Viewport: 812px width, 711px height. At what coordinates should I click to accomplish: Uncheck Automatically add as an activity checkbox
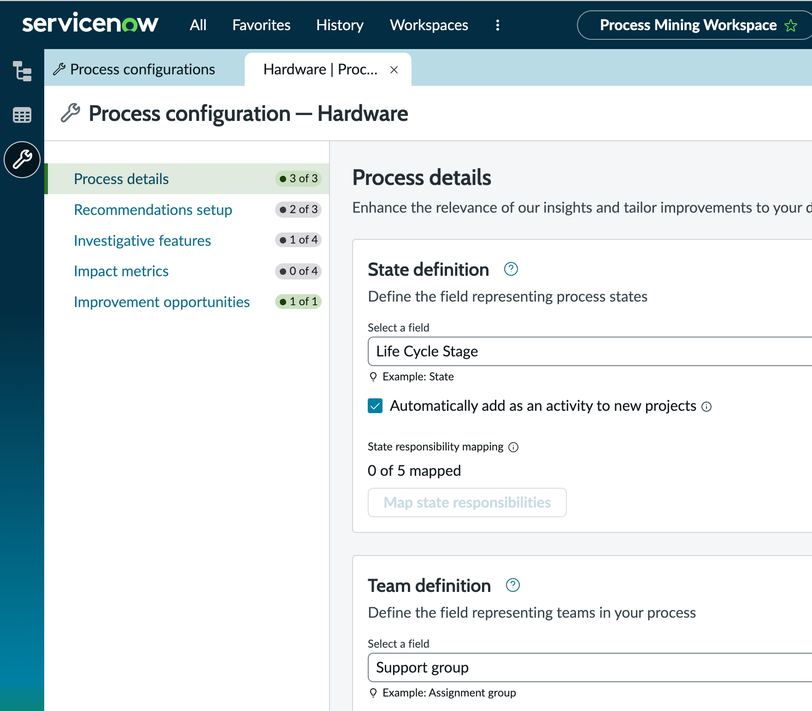(x=376, y=406)
